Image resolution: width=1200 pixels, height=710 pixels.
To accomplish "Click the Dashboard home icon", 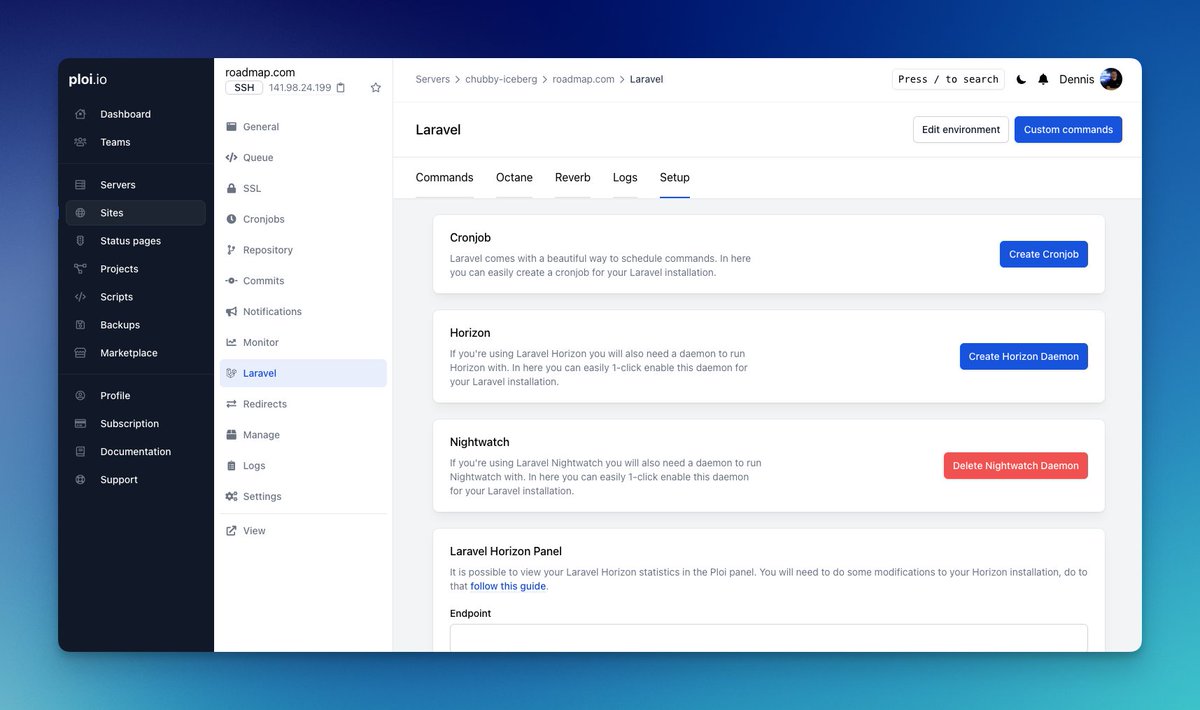I will point(80,114).
